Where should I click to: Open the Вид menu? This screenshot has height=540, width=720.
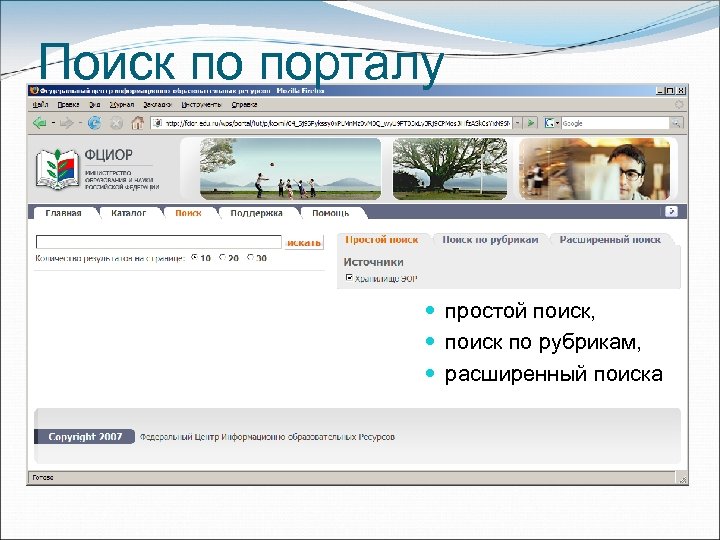coord(95,105)
